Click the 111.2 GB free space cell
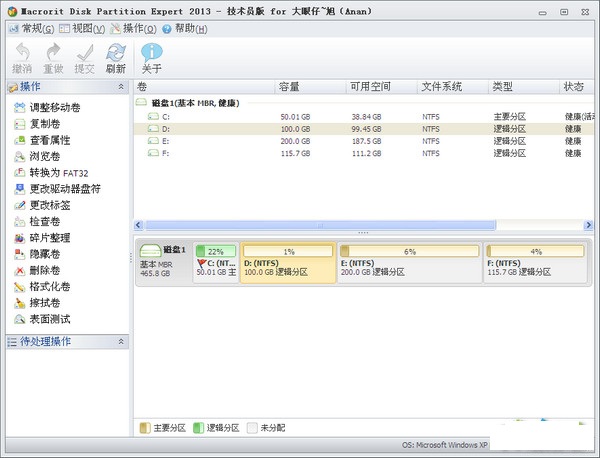Screen dimensions: 600x458 click(366, 153)
